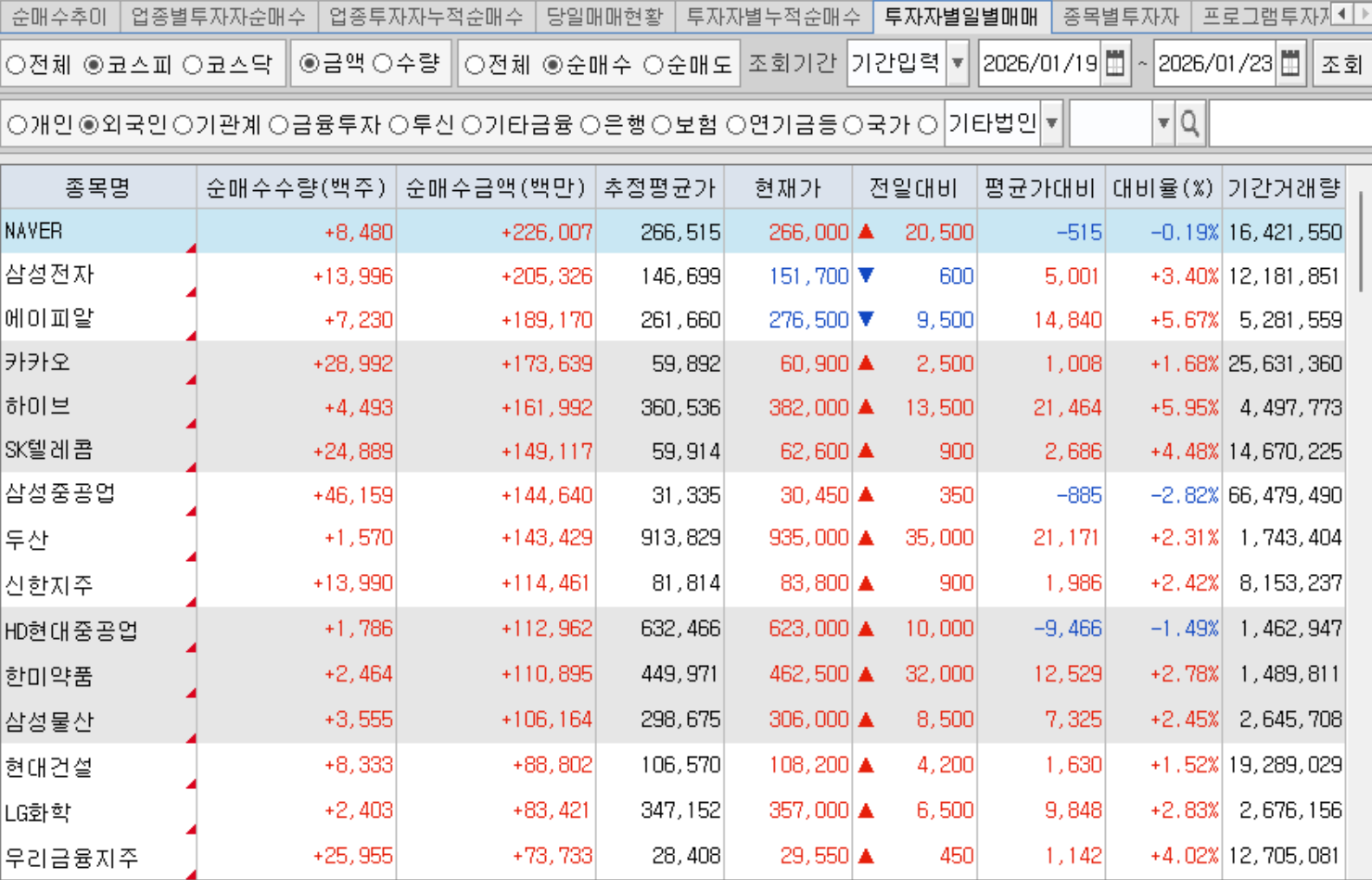This screenshot has height=880, width=1372.
Task: Open the 종목별투자자 tab
Action: 1120,16
